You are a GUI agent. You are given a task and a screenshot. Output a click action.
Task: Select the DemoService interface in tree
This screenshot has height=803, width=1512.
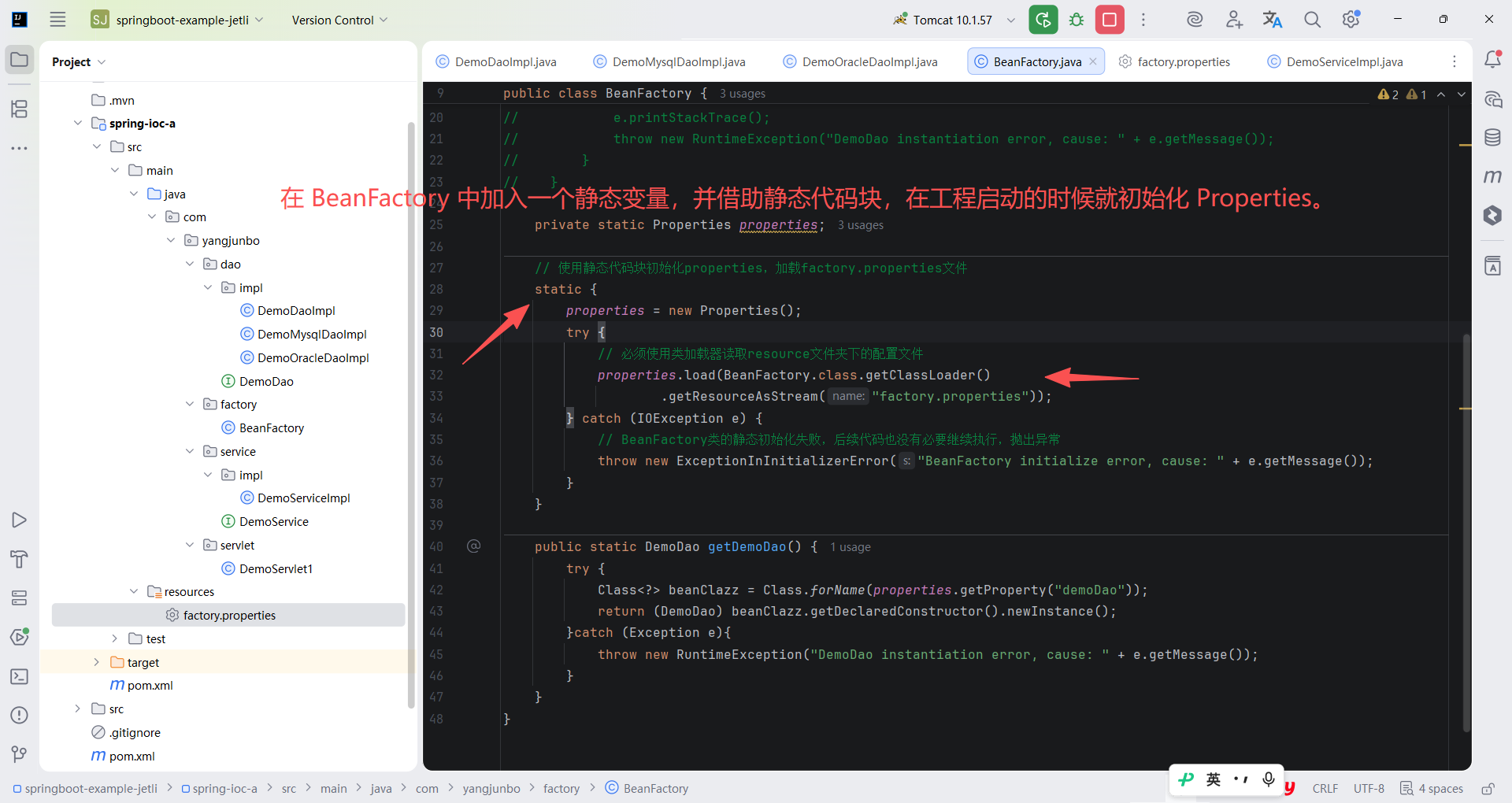tap(273, 521)
